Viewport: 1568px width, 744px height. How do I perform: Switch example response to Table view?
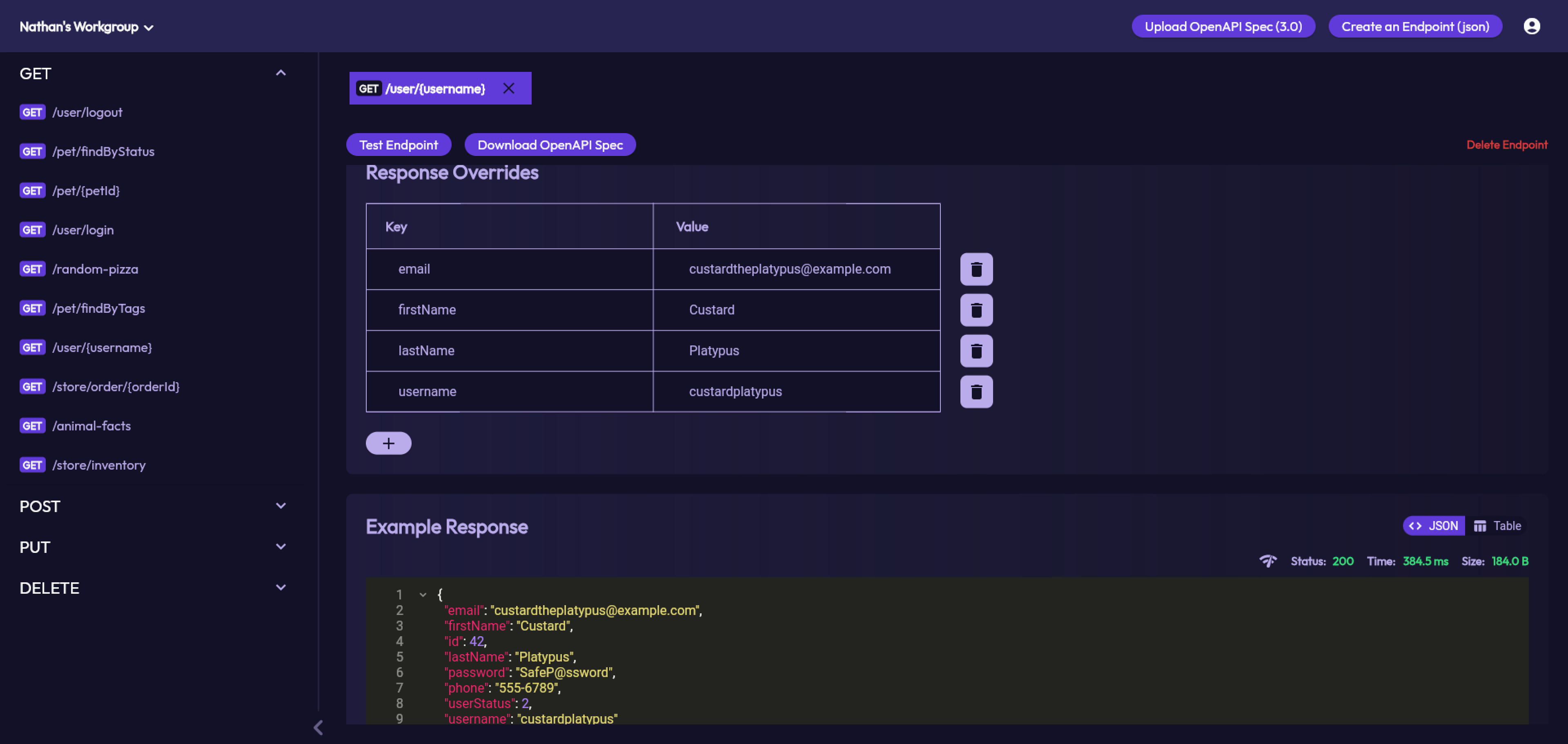[x=1497, y=526]
